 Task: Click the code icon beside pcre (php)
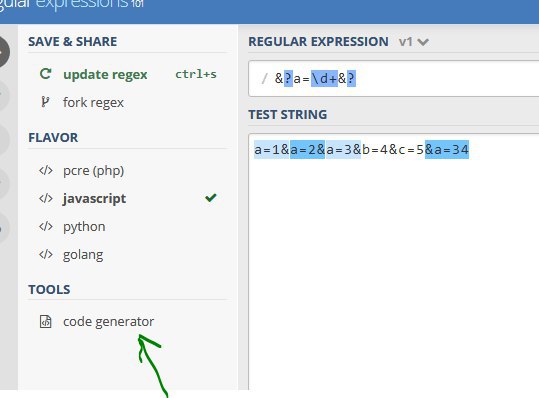[x=46, y=170]
